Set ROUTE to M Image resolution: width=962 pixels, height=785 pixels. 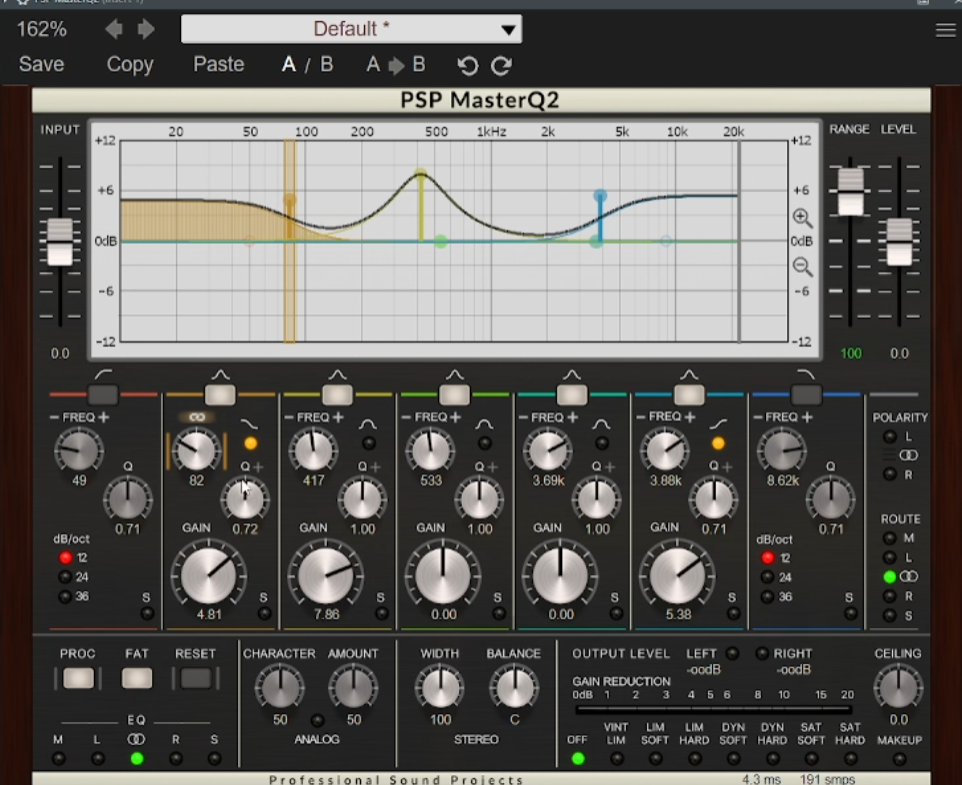[890, 538]
